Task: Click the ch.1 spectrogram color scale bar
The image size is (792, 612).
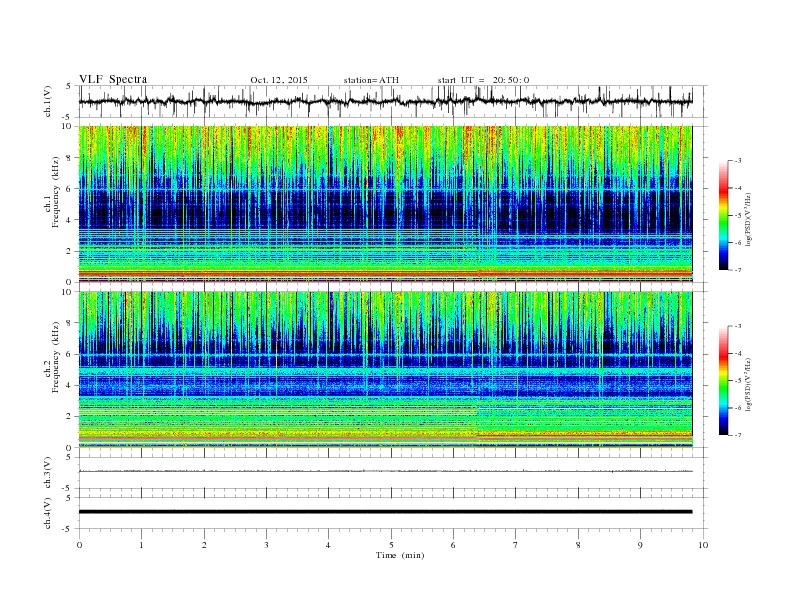Action: click(x=724, y=215)
